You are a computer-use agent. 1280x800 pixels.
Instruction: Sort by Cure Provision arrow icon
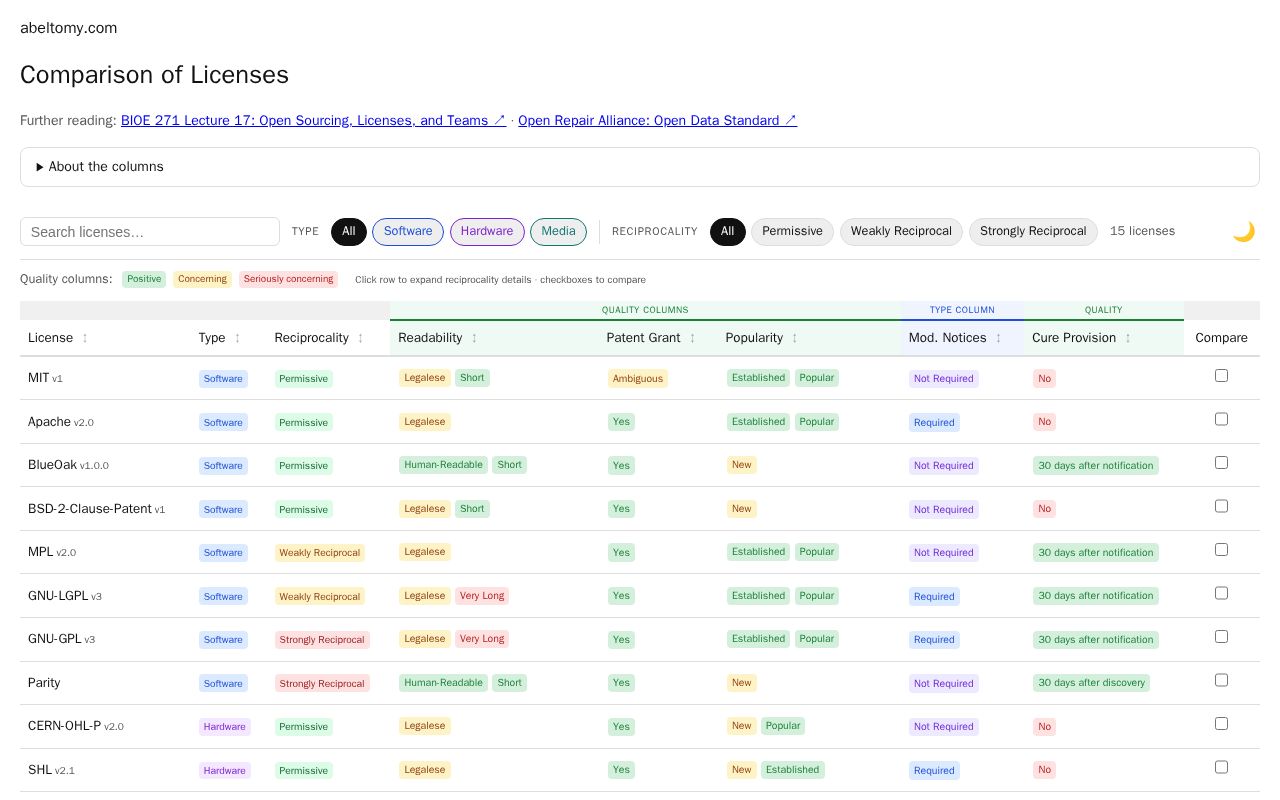click(x=1128, y=338)
